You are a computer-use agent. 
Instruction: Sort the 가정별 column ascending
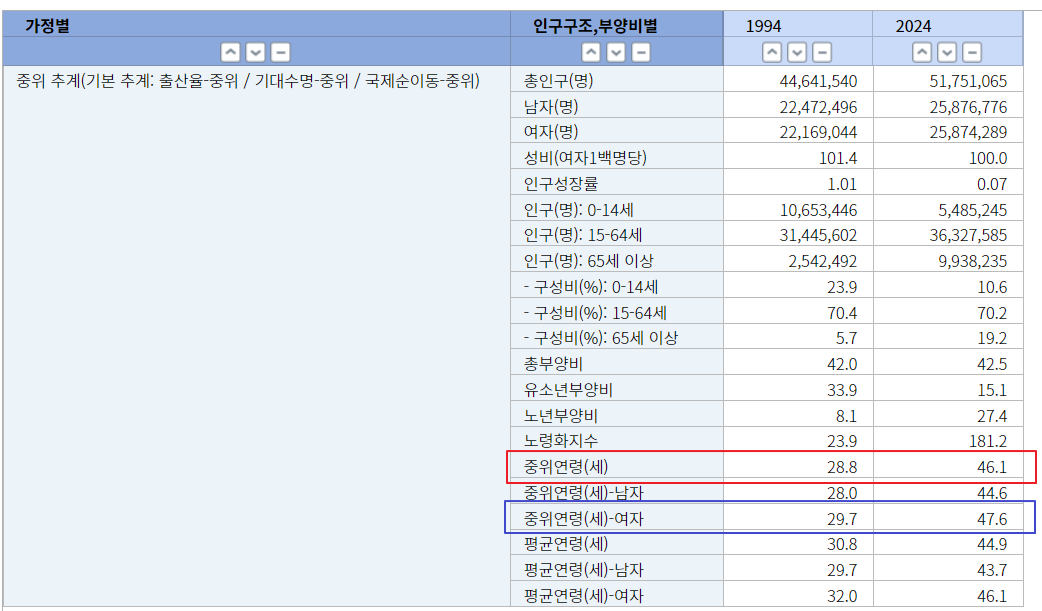coord(230,51)
